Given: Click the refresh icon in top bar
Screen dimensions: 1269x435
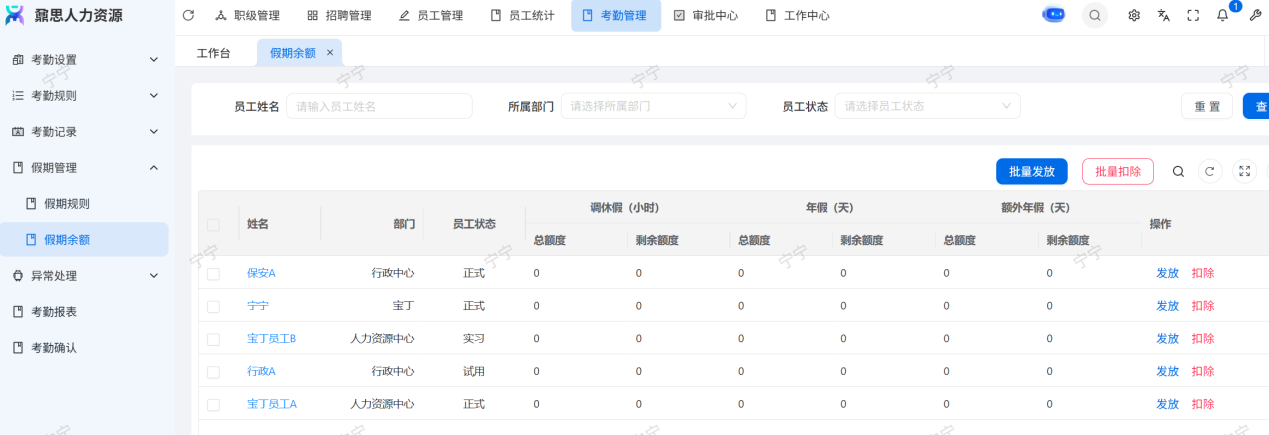Looking at the screenshot, I should (x=188, y=15).
